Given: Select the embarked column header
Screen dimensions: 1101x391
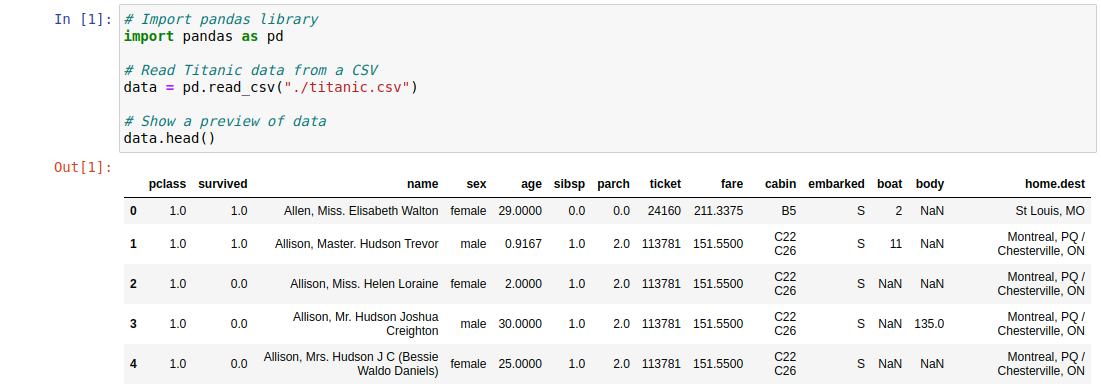Looking at the screenshot, I should click(x=836, y=185).
